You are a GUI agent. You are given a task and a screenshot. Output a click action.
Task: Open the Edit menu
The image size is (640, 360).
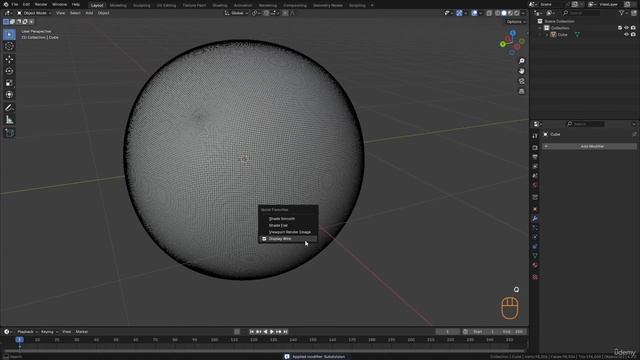tap(27, 4)
